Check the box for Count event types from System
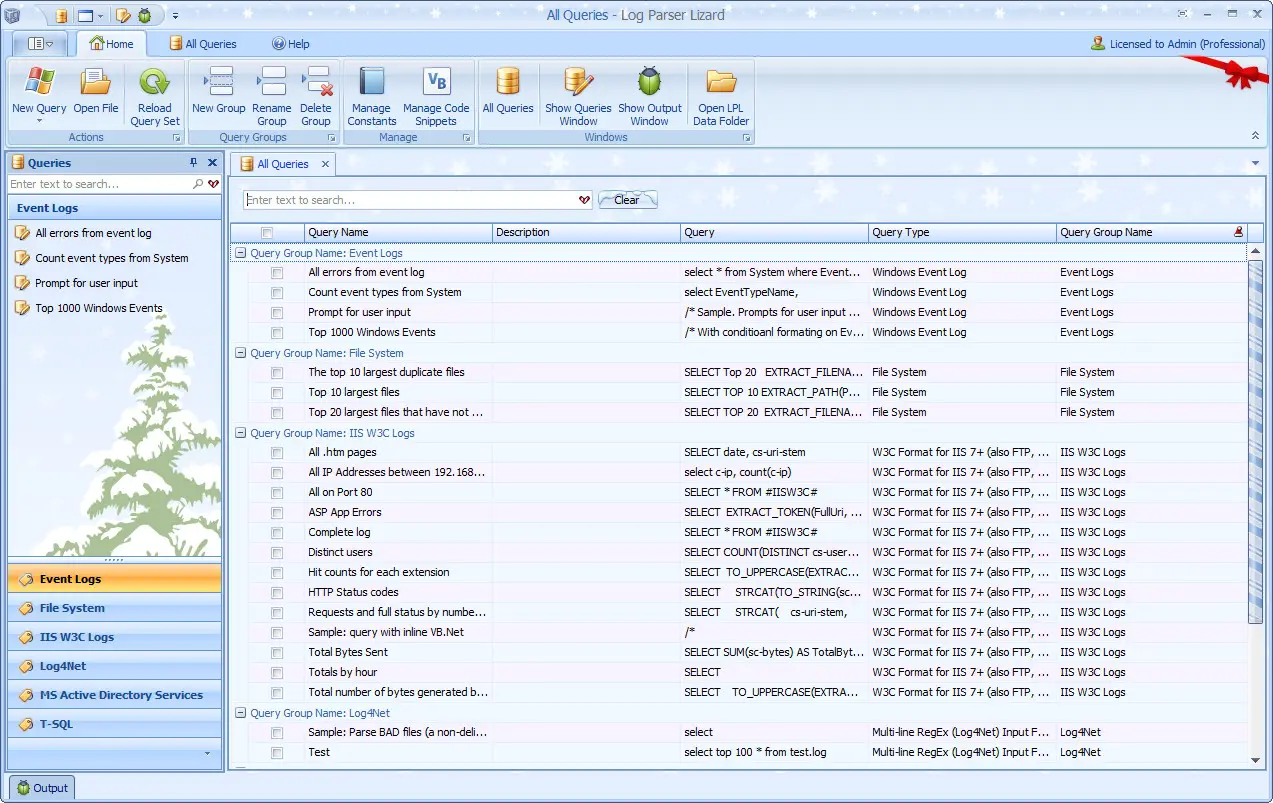Image resolution: width=1273 pixels, height=803 pixels. (x=277, y=293)
